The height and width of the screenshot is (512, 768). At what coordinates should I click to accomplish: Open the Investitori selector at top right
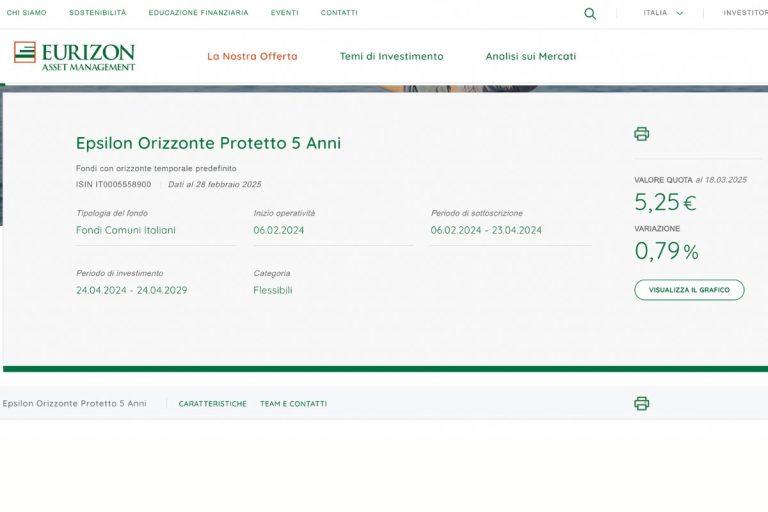click(x=745, y=13)
